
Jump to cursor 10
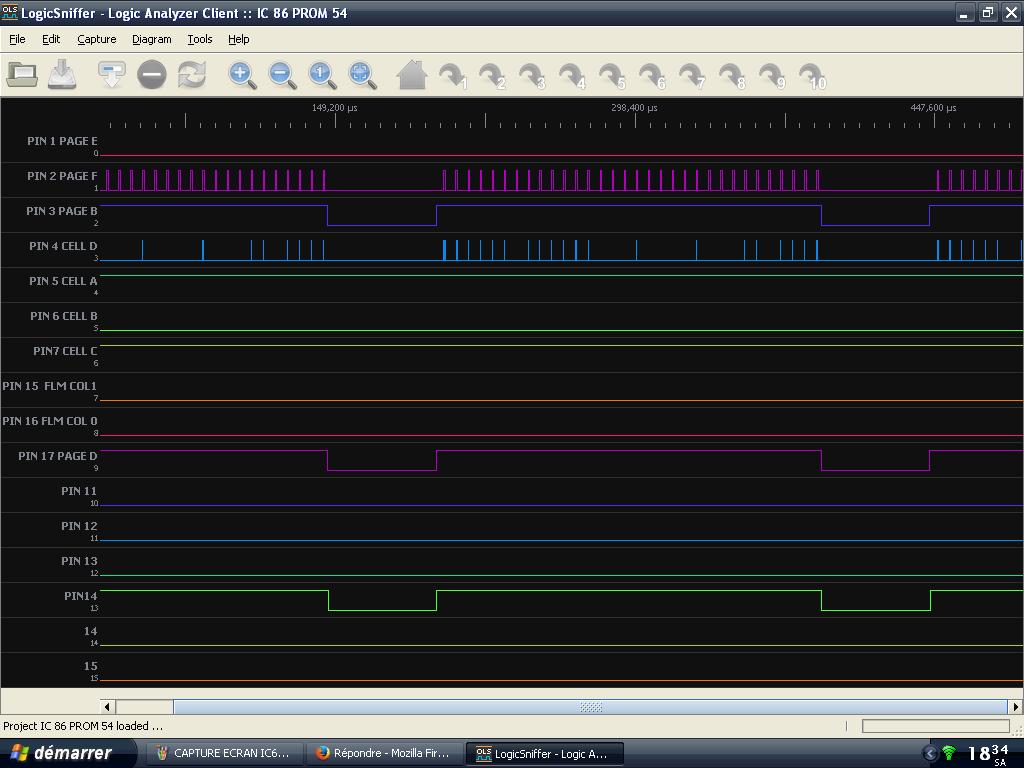[x=813, y=76]
